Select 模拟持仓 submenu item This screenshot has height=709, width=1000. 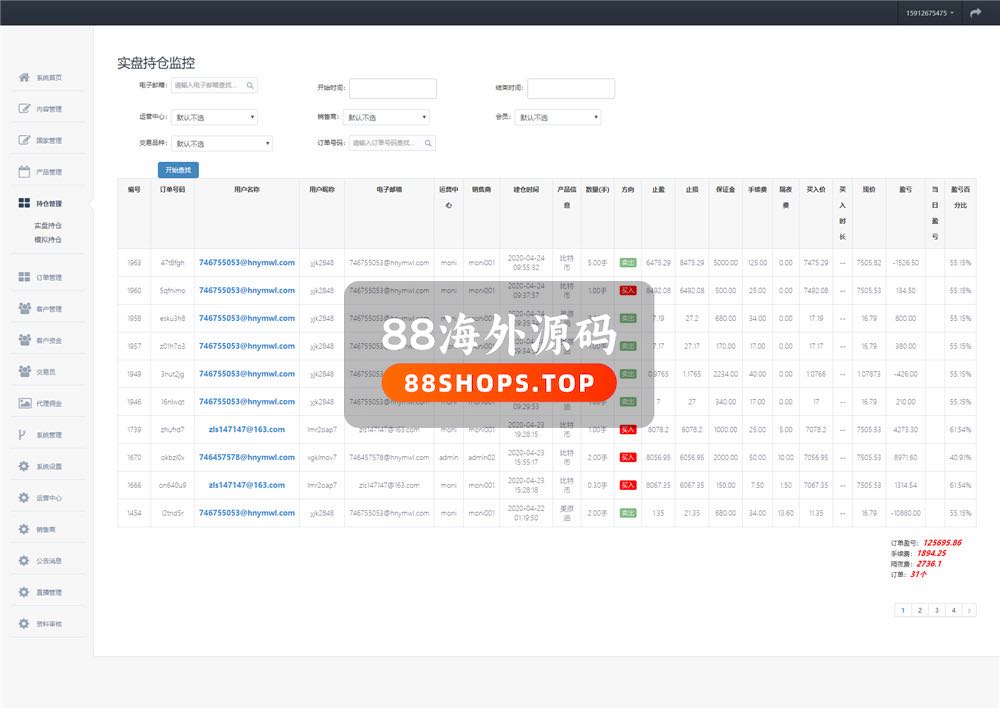[48, 240]
